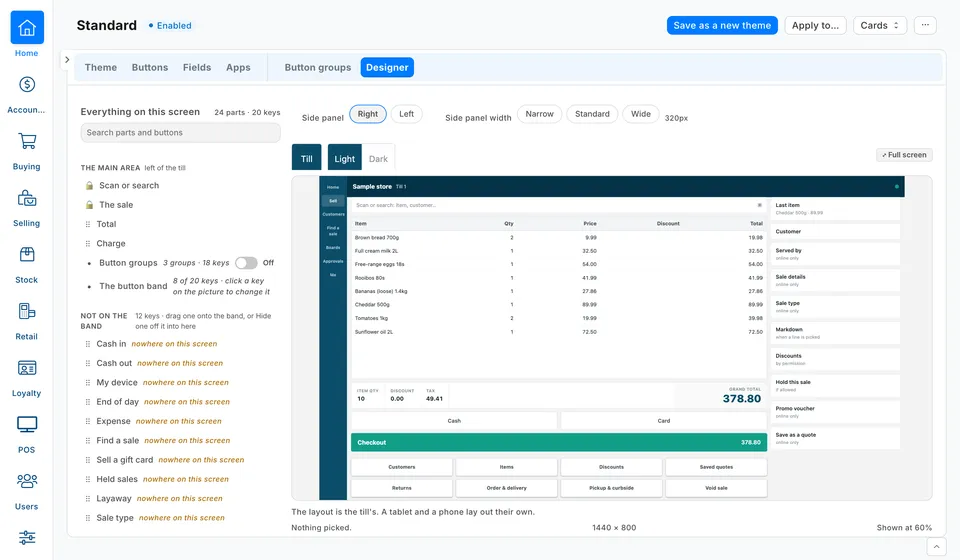The image size is (960, 560).
Task: Grab the drag handle beside Cash in
Action: [88, 344]
